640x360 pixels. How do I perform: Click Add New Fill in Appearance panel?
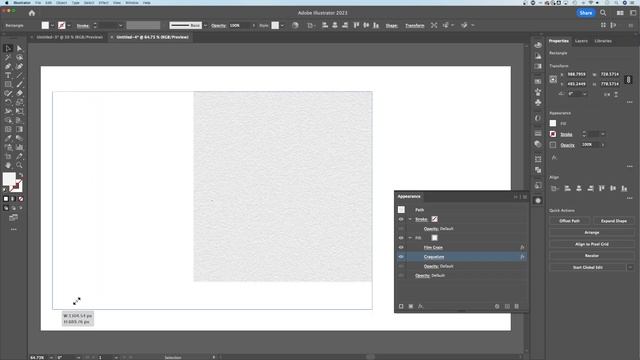click(x=411, y=306)
